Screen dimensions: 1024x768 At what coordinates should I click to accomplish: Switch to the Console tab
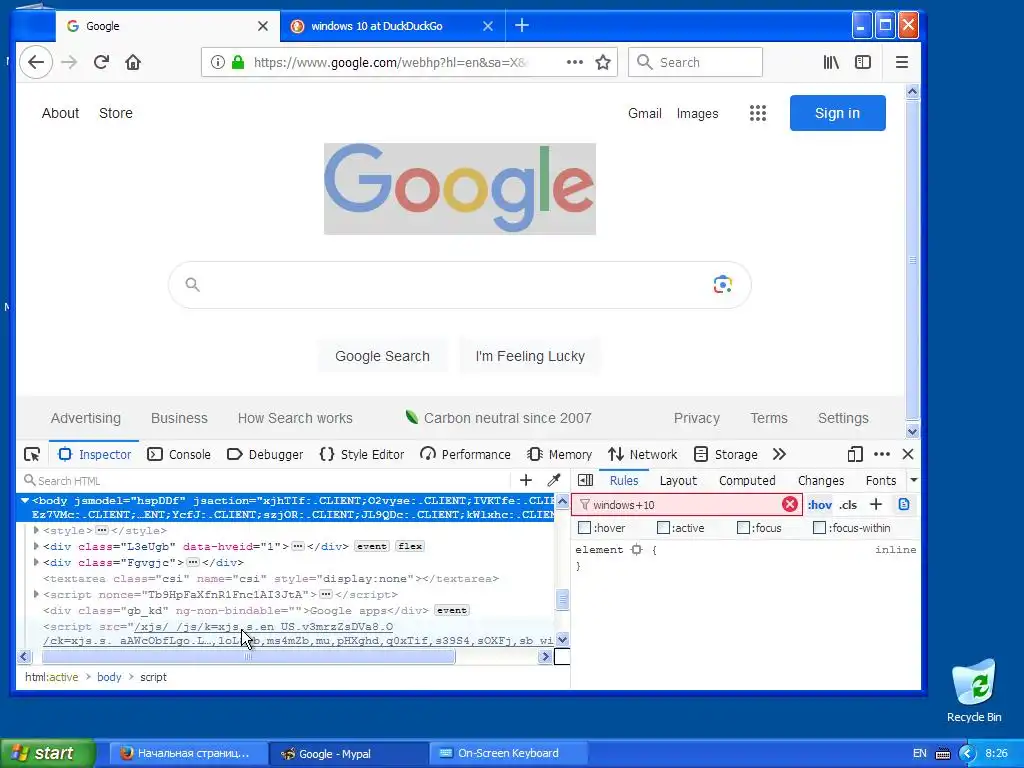point(179,454)
